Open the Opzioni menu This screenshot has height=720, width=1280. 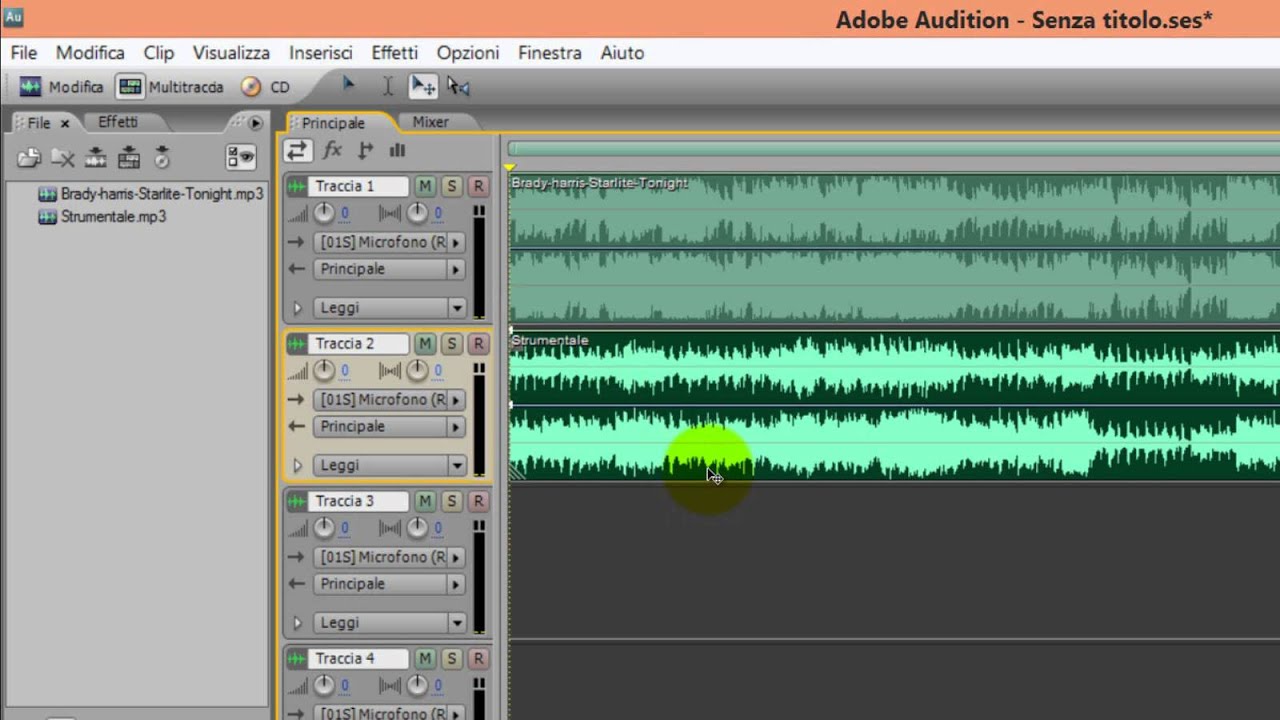tap(467, 53)
